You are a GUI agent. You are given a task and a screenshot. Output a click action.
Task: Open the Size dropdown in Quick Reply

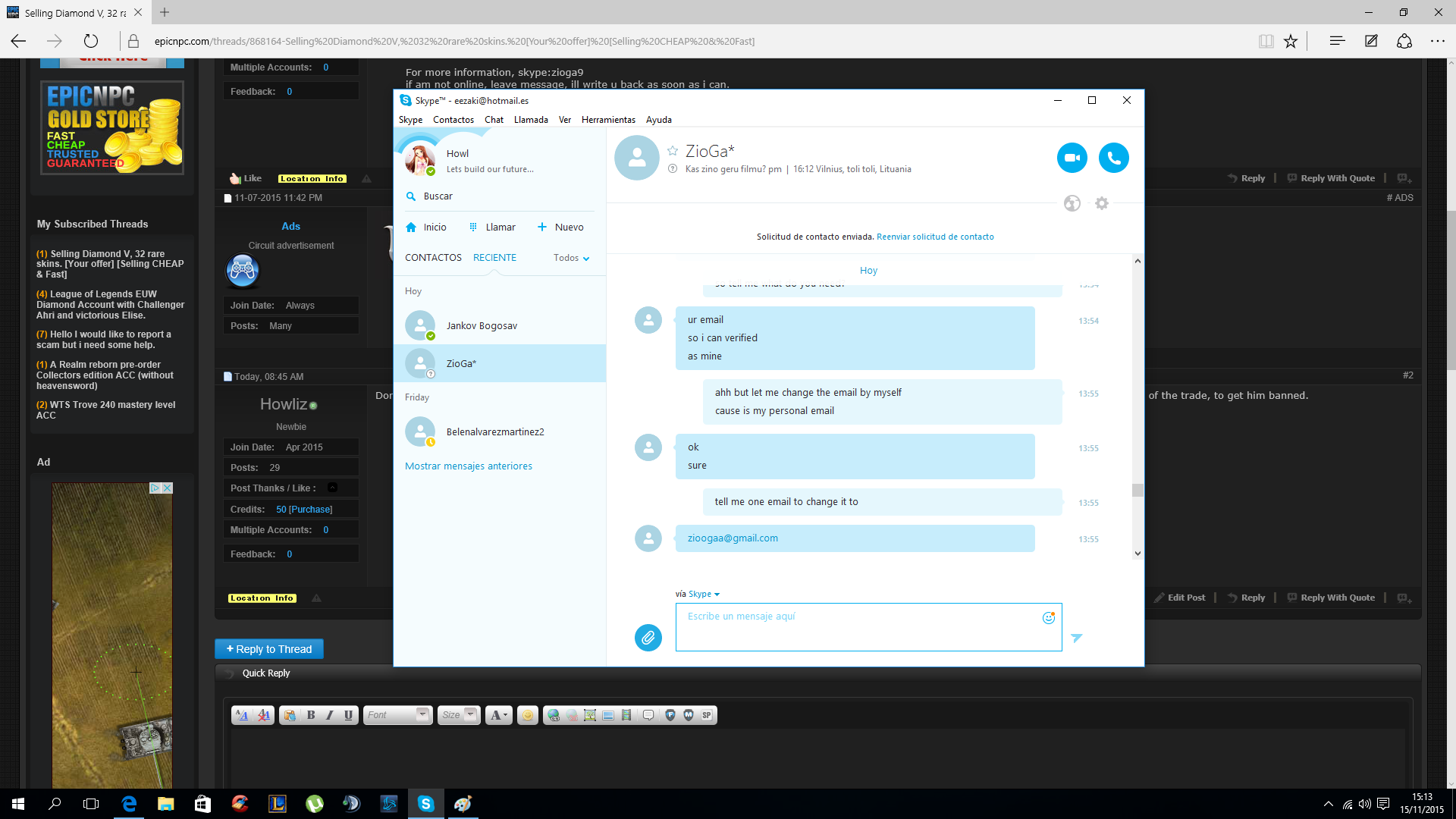tap(459, 715)
